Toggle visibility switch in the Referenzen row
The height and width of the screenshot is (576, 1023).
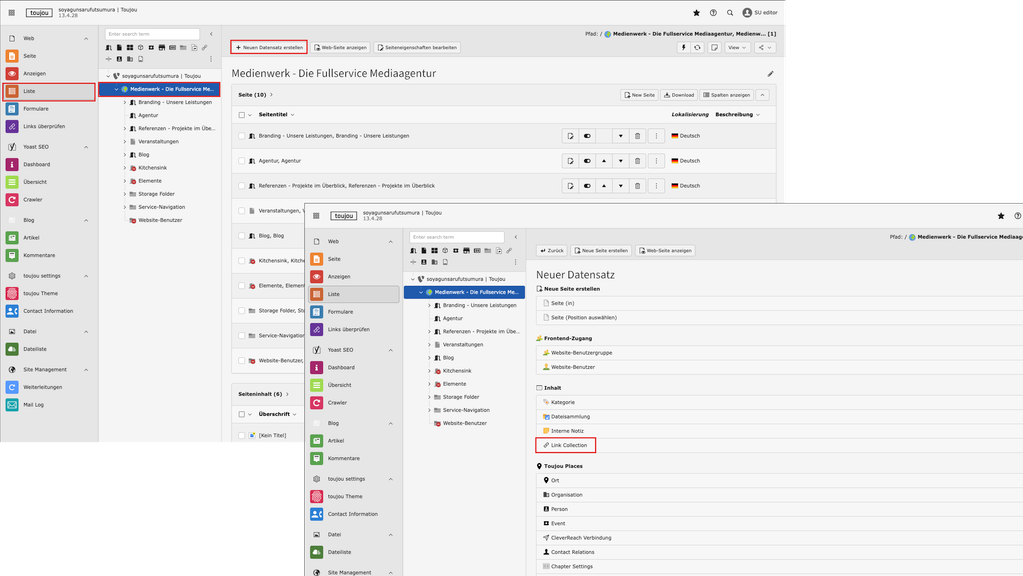point(586,186)
